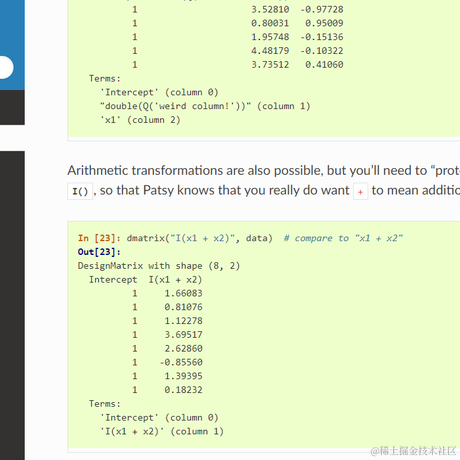Click the white search box in sidebar
Image resolution: width=460 pixels, height=460 pixels.
[6, 68]
